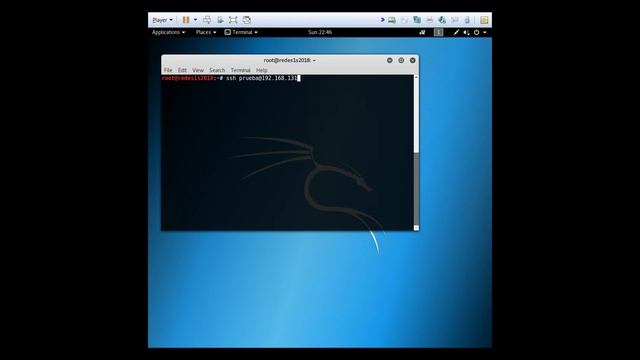
Task: Open the Help menu in terminal window
Action: [262, 70]
